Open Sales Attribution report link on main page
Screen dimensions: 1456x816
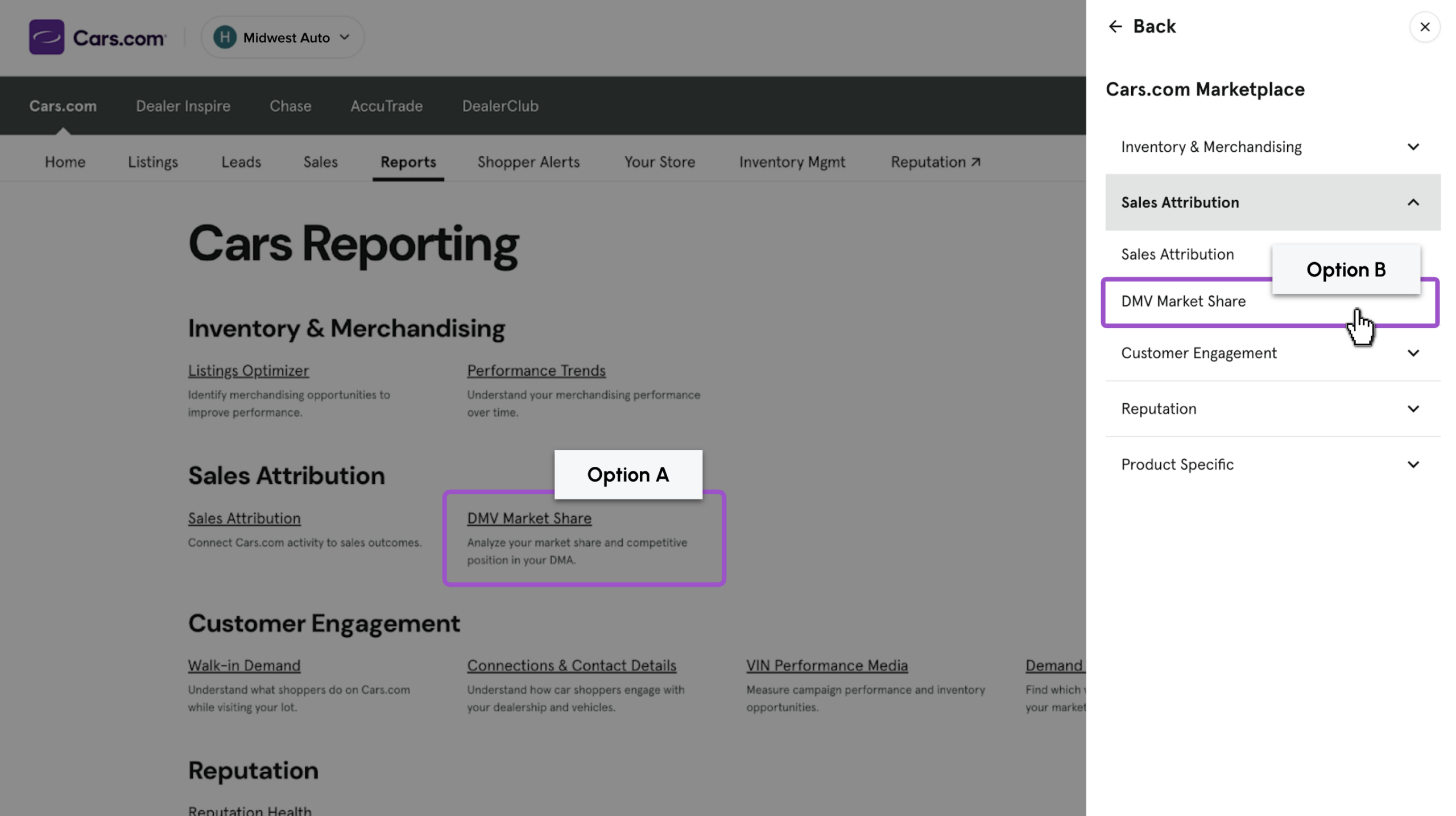click(245, 519)
